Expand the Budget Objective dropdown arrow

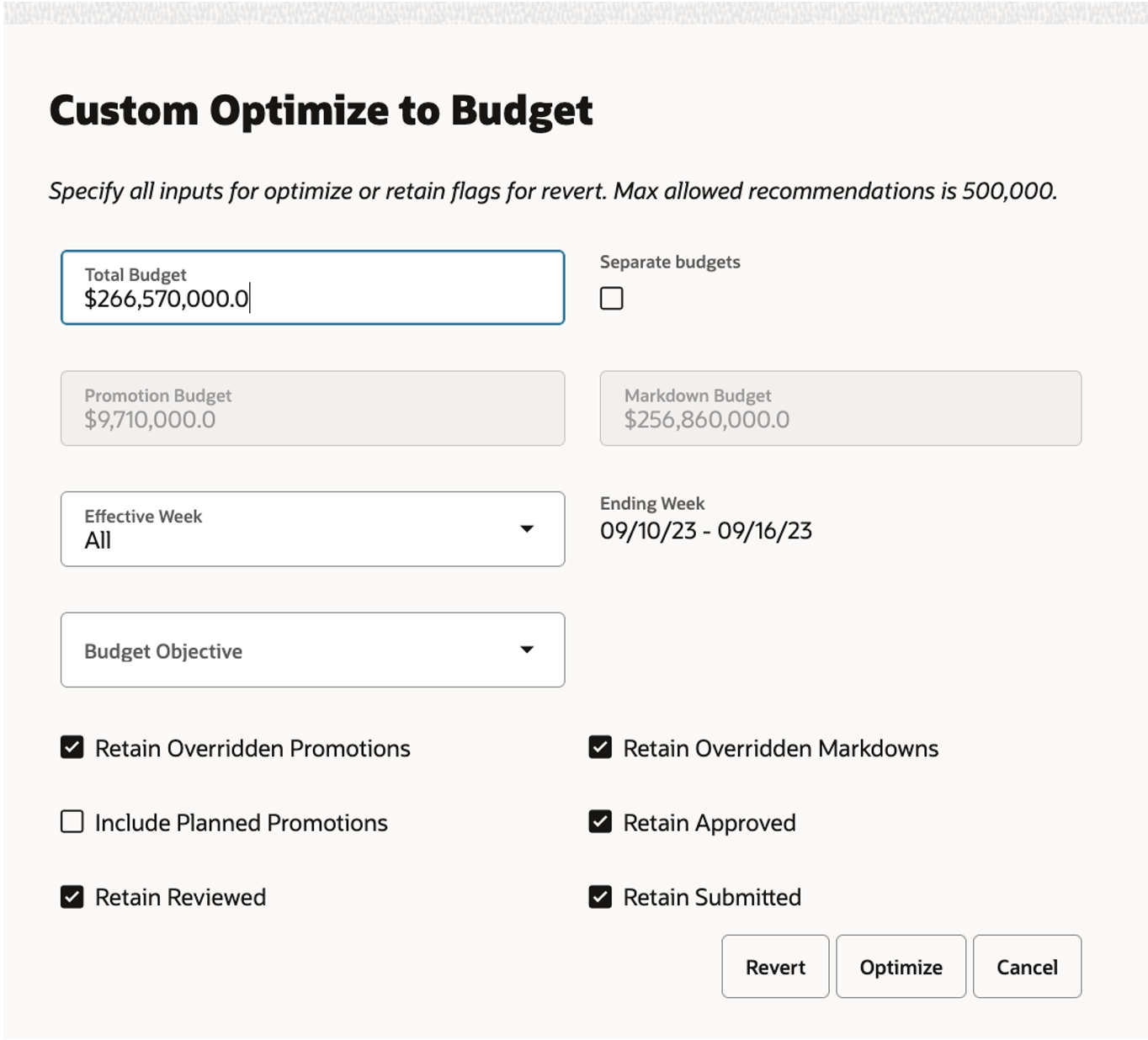[527, 650]
